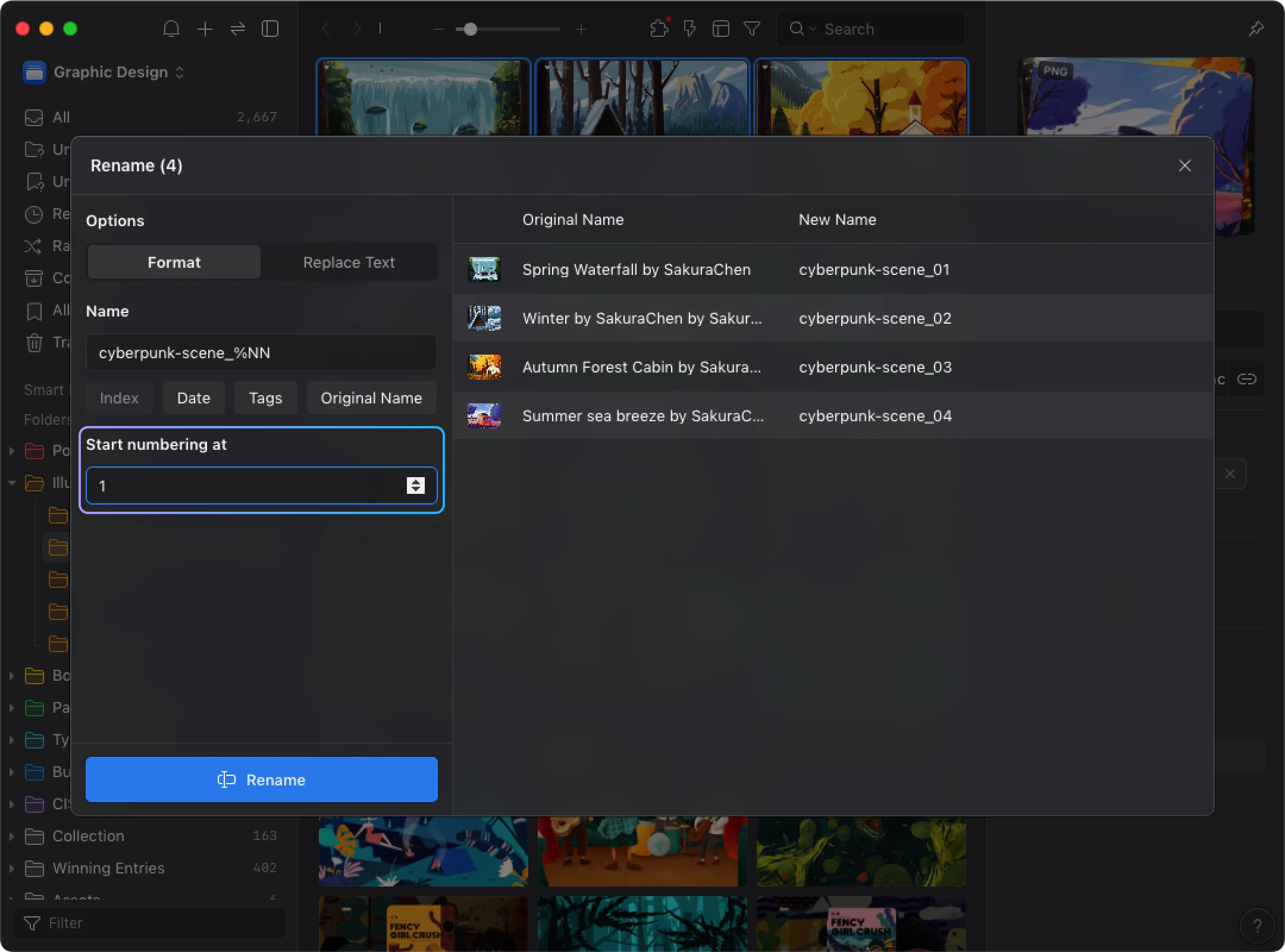Insert the Date token
The image size is (1285, 952).
coord(193,398)
